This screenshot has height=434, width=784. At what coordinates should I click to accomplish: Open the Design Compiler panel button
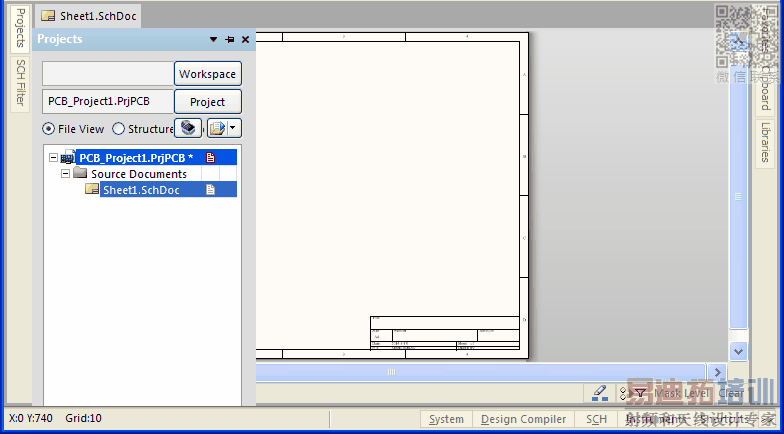tap(524, 419)
